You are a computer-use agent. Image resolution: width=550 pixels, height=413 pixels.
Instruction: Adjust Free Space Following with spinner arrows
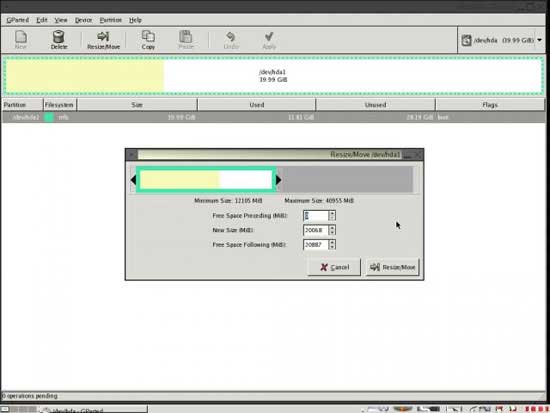[x=332, y=245]
